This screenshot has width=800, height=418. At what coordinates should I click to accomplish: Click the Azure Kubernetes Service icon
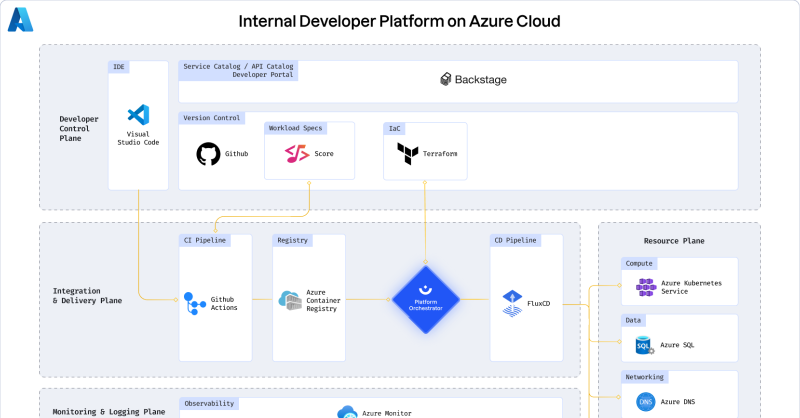click(x=646, y=287)
